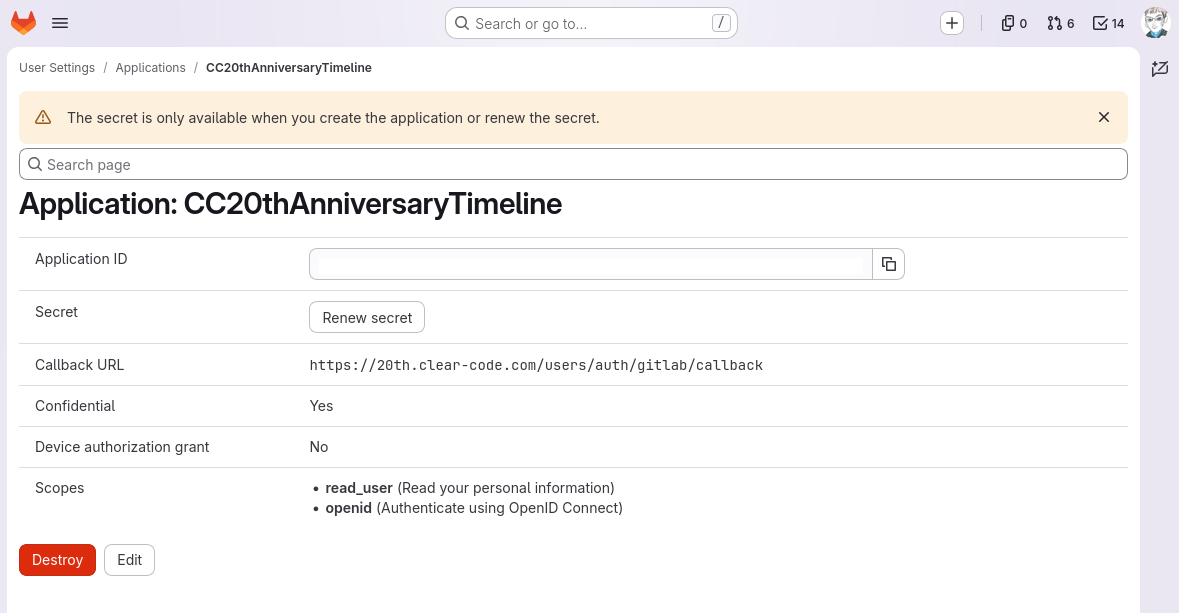Focus the Search page field

point(573,164)
